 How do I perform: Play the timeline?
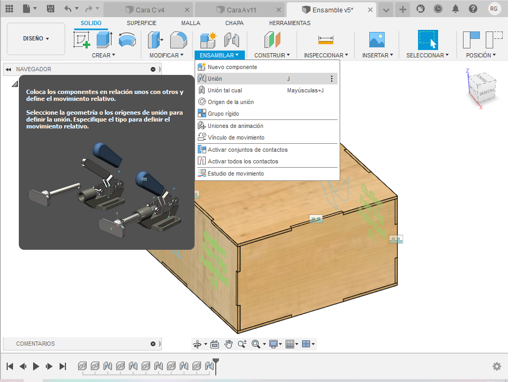36,367
